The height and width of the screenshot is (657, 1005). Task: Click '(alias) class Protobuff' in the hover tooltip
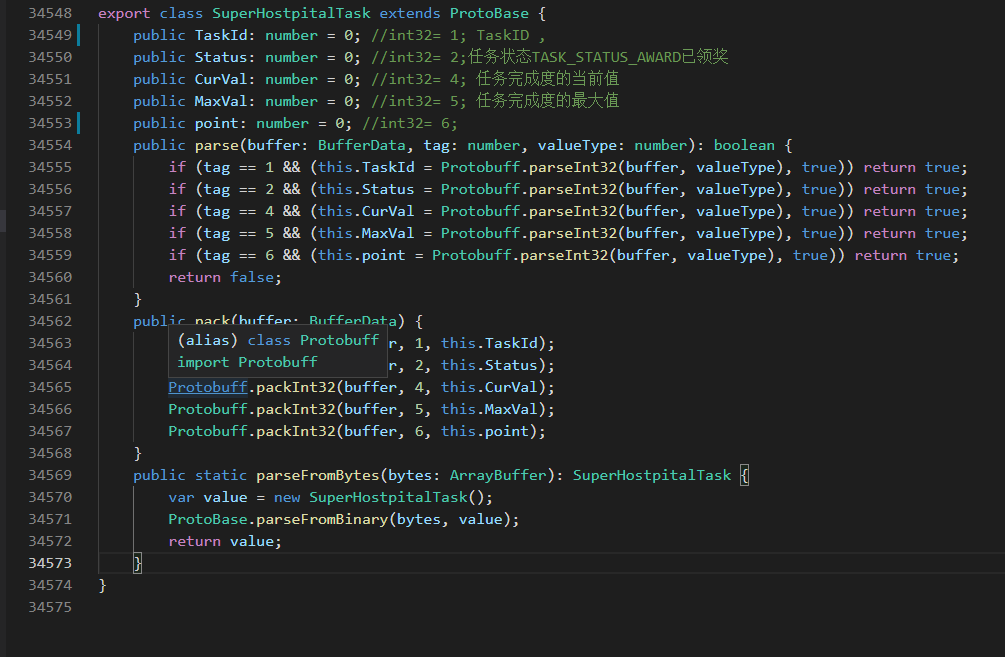278,340
